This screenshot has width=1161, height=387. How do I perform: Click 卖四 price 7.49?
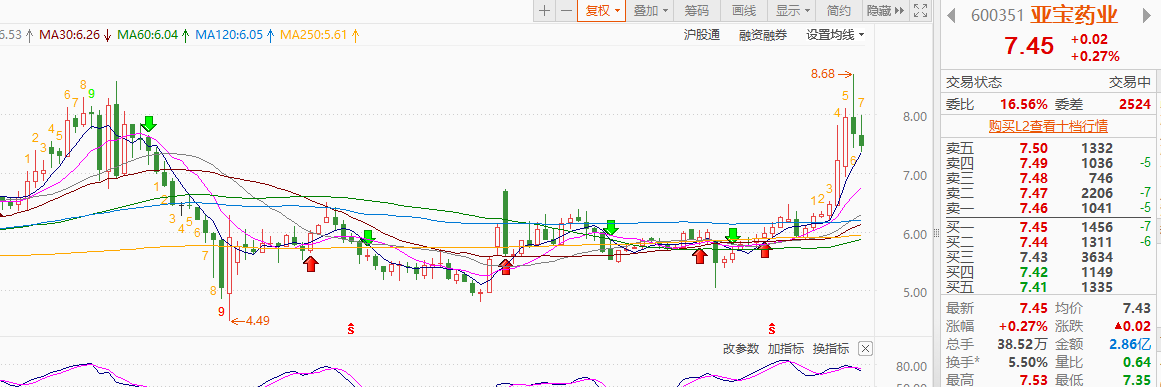tap(1035, 164)
